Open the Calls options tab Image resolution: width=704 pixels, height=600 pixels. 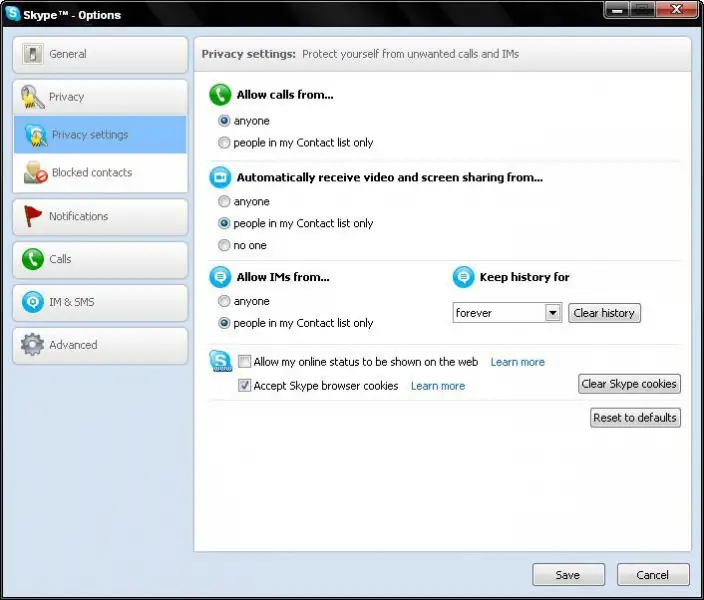click(100, 260)
